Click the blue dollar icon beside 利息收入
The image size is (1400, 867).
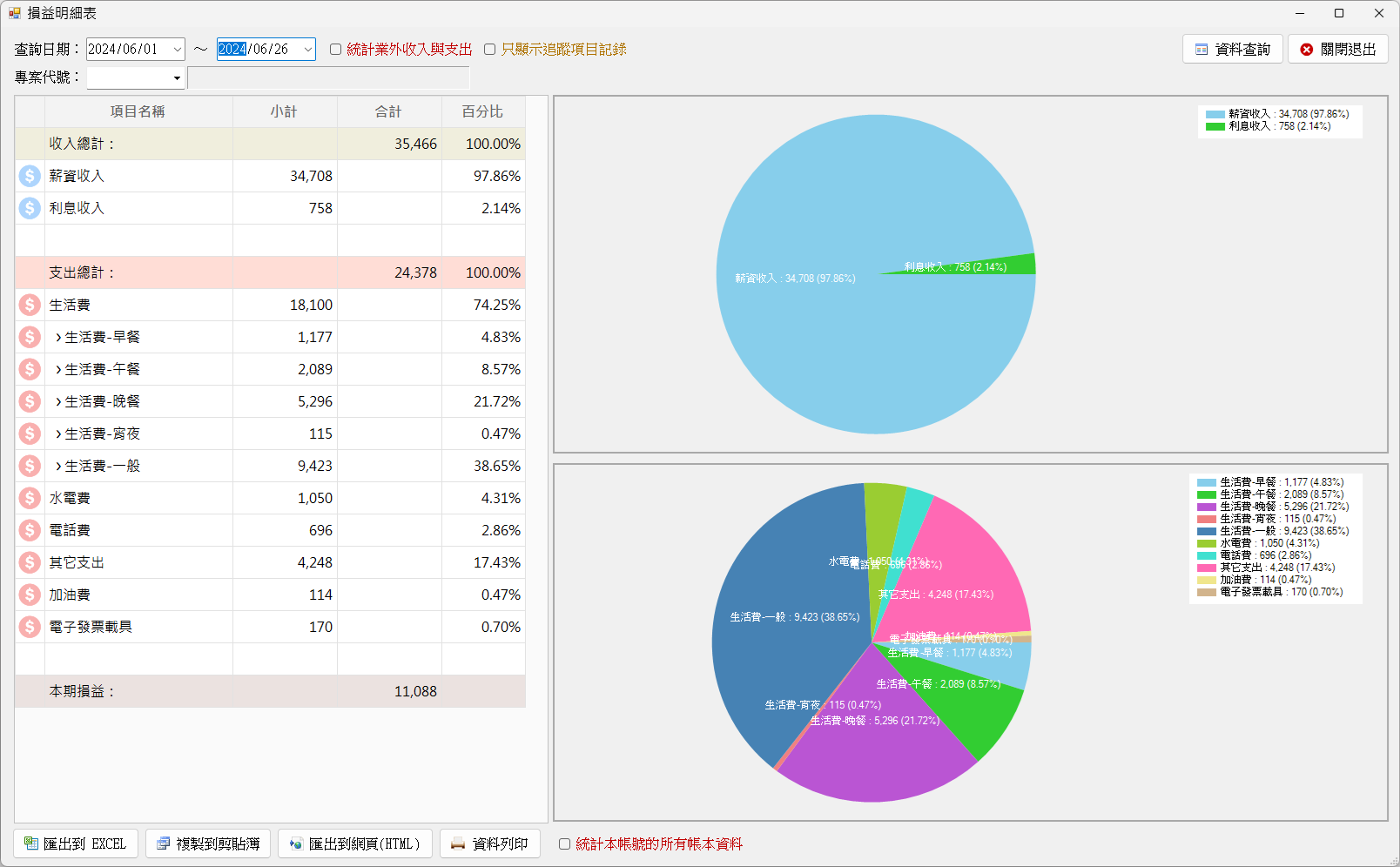[30, 208]
